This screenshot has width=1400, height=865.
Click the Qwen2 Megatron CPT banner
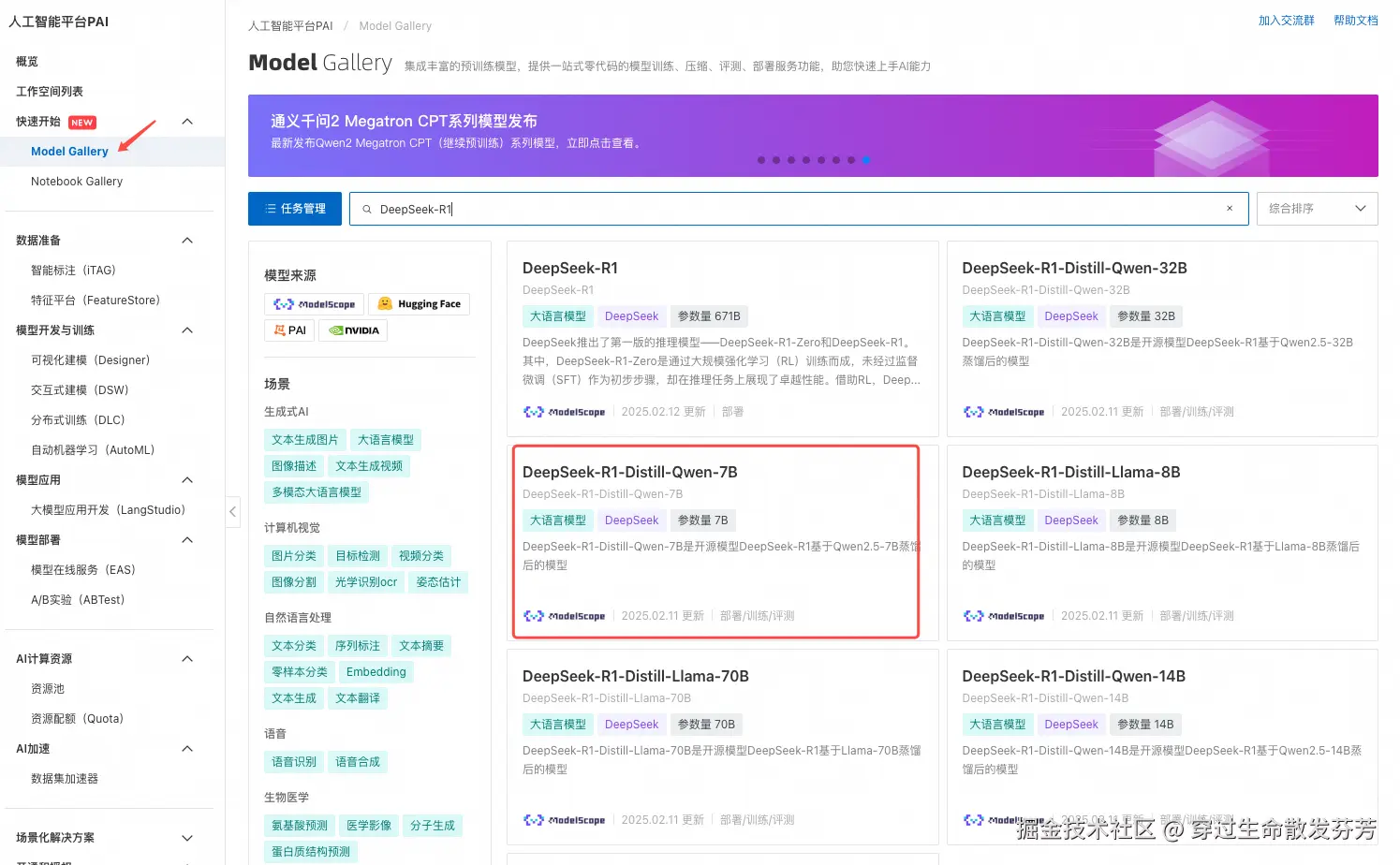(x=813, y=136)
